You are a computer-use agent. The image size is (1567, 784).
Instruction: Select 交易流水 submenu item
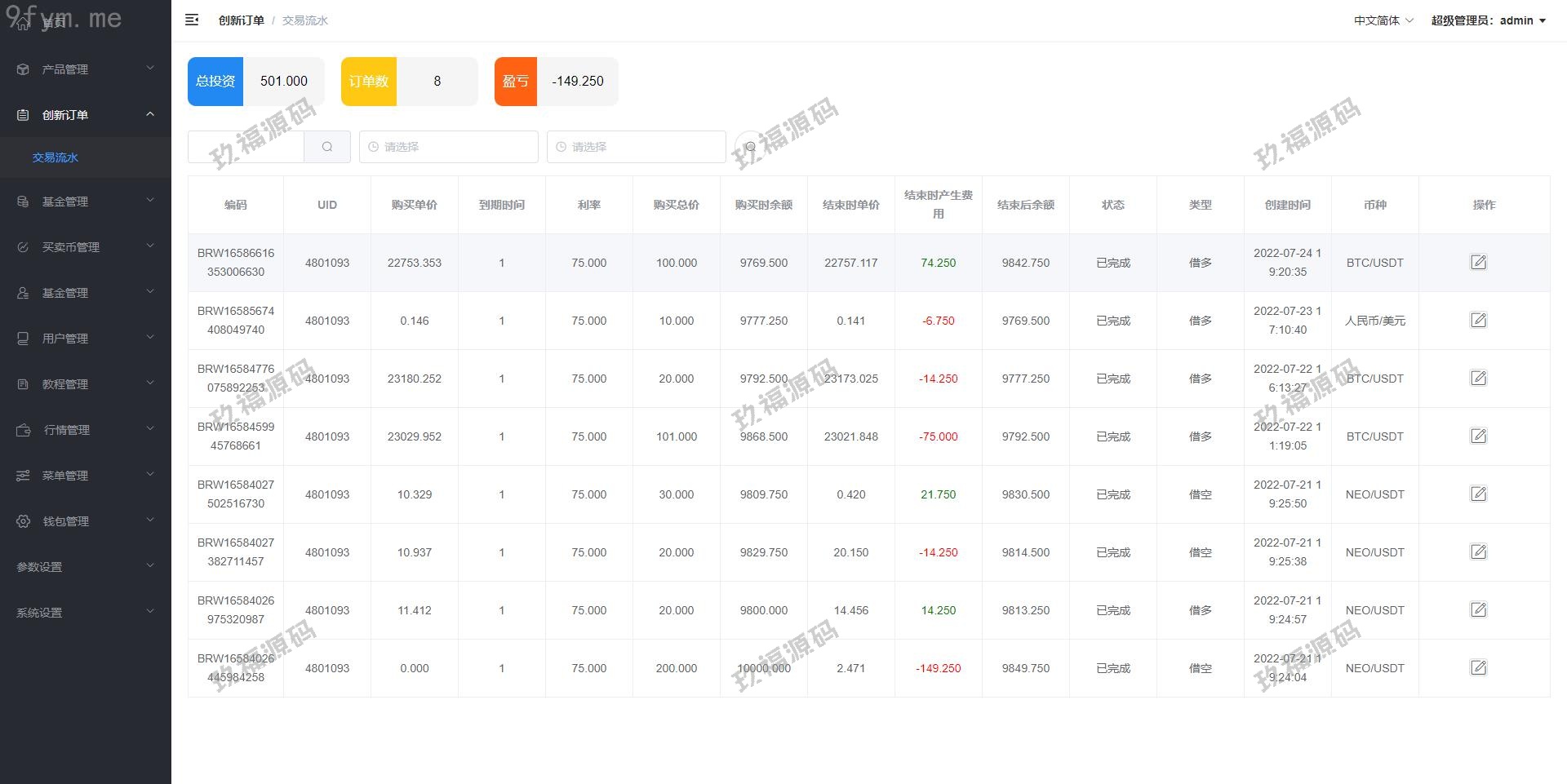(x=55, y=157)
